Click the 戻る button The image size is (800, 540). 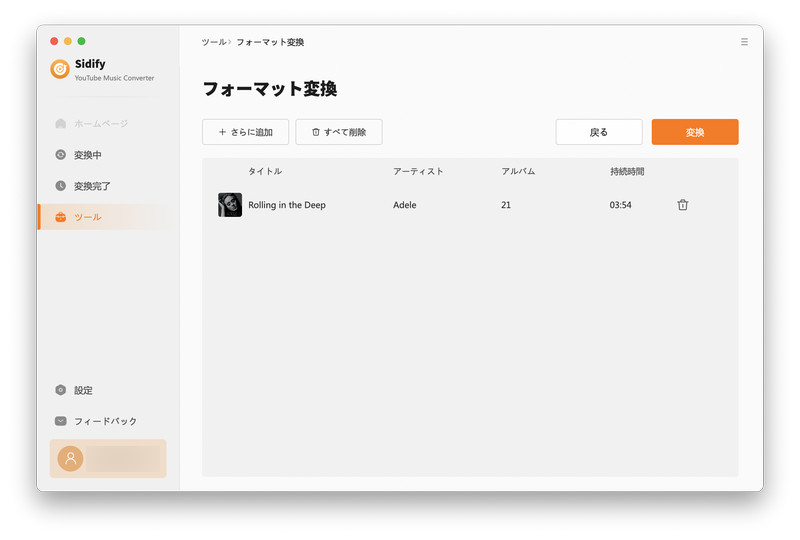point(599,132)
